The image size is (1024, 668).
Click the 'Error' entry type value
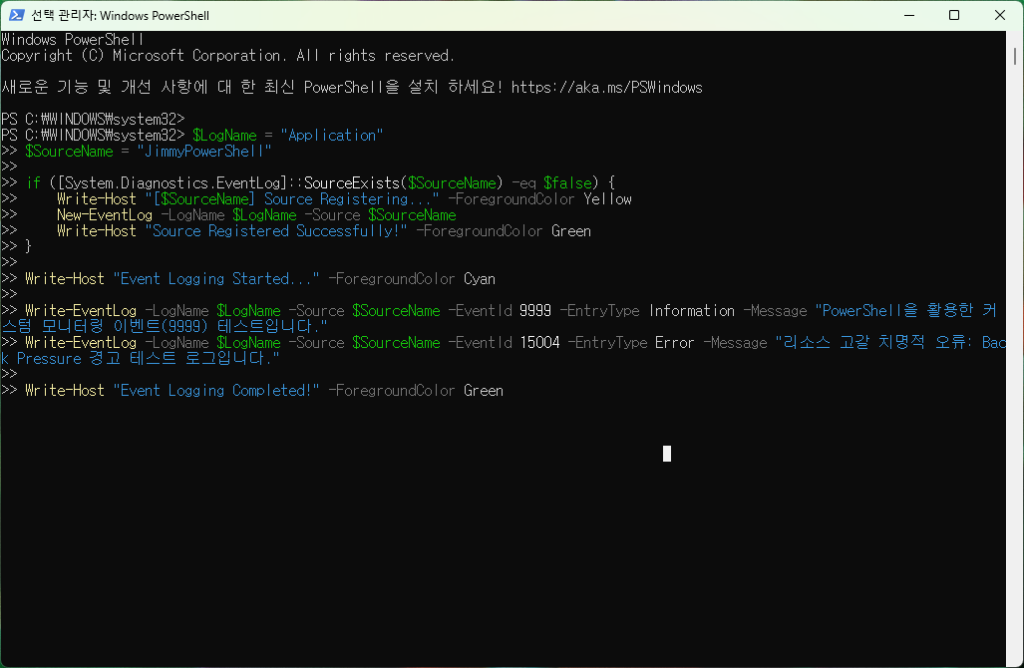[x=674, y=343]
